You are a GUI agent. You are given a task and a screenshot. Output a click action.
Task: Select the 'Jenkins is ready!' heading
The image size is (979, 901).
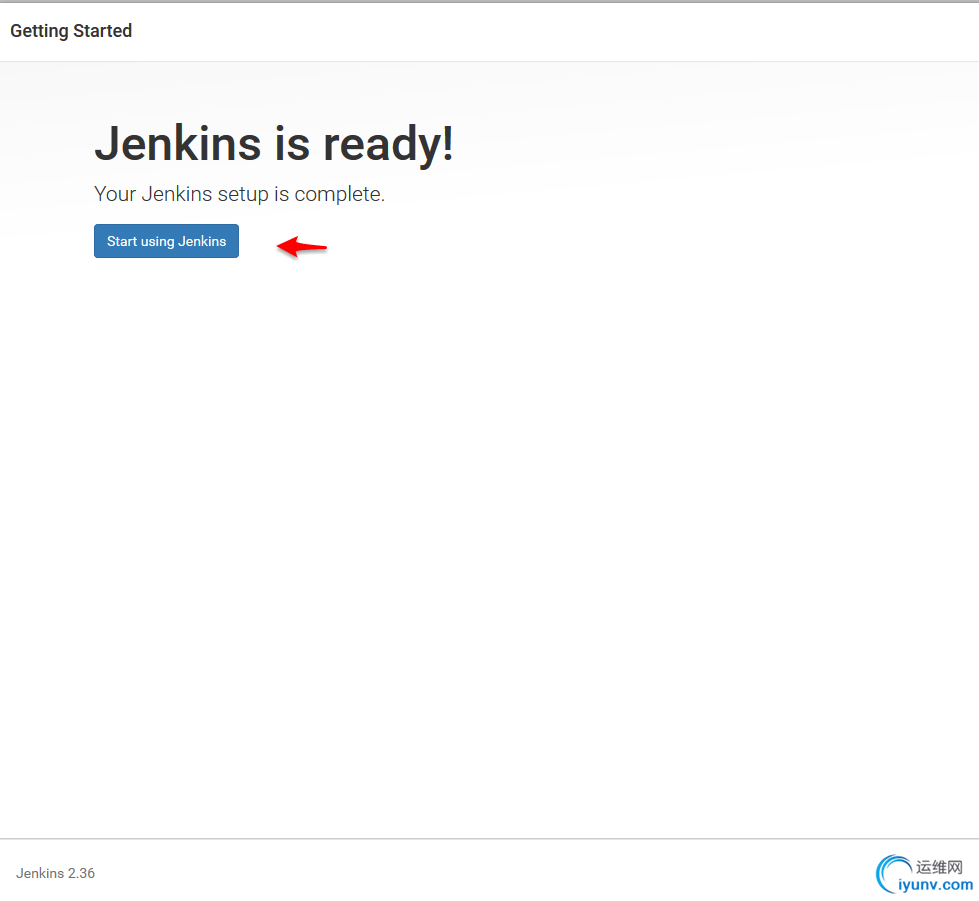click(x=273, y=144)
